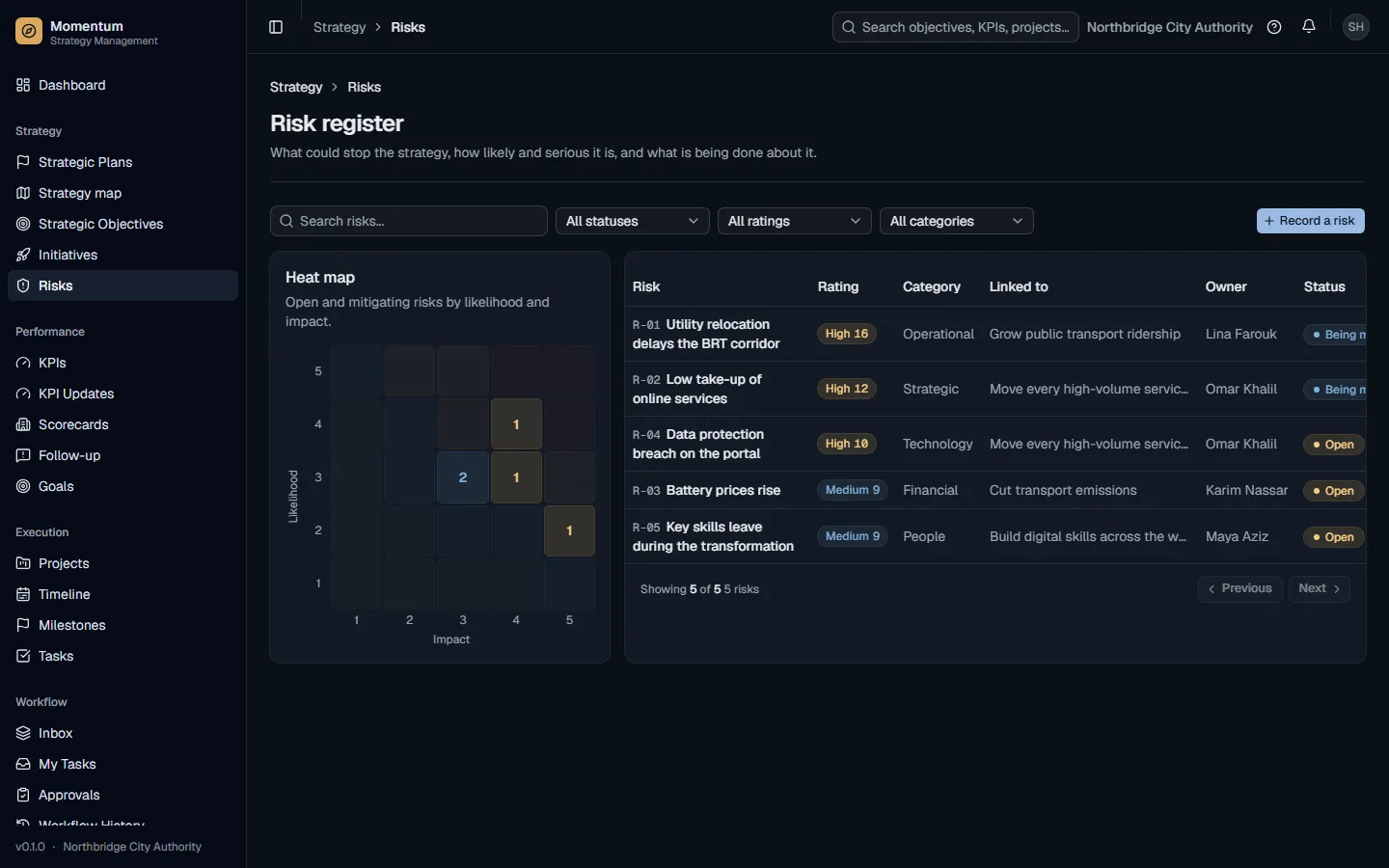The height and width of the screenshot is (868, 1389).
Task: Select My Tasks in the sidebar
Action: pos(123,764)
